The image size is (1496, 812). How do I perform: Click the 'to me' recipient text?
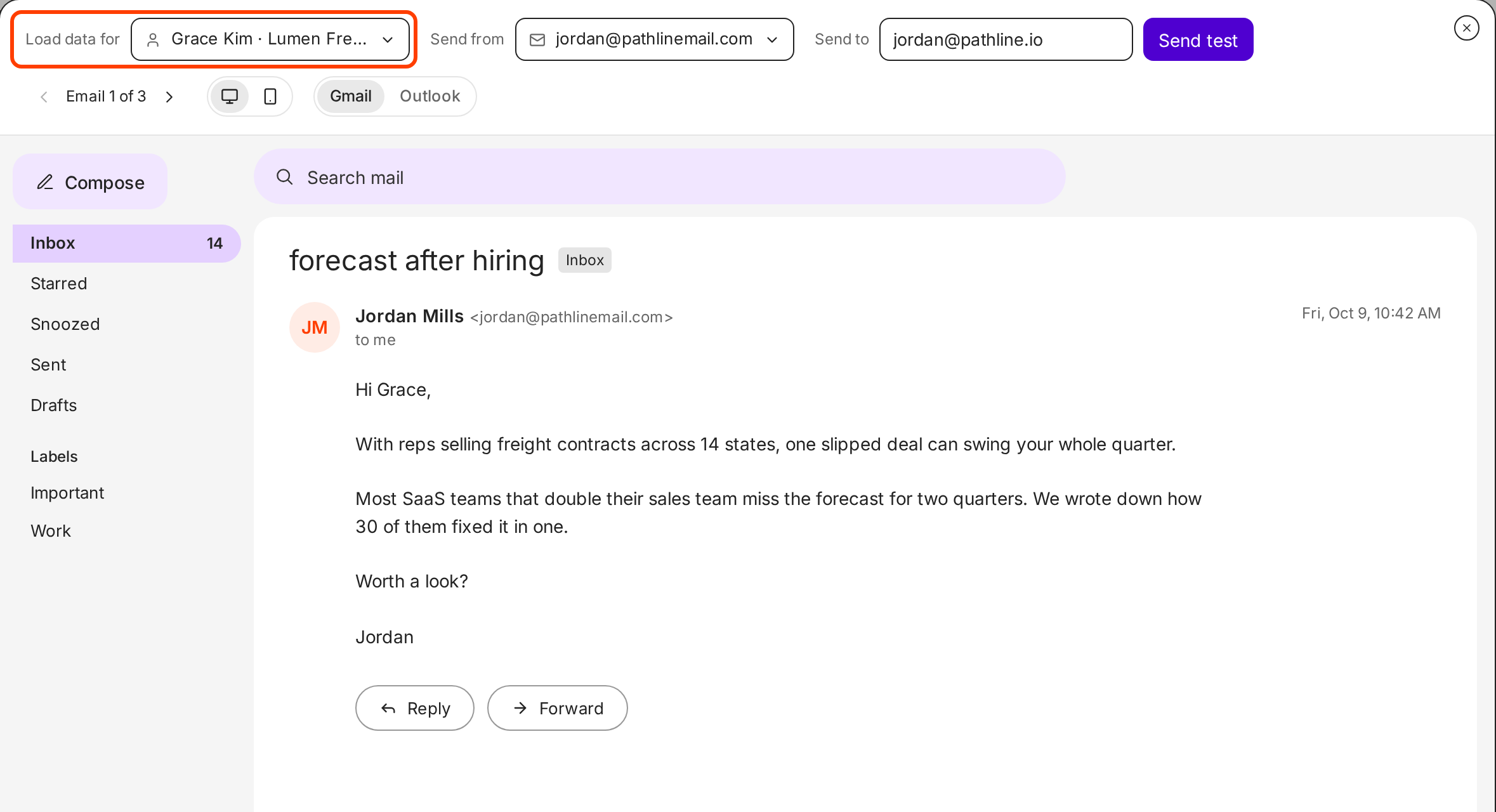pyautogui.click(x=376, y=340)
